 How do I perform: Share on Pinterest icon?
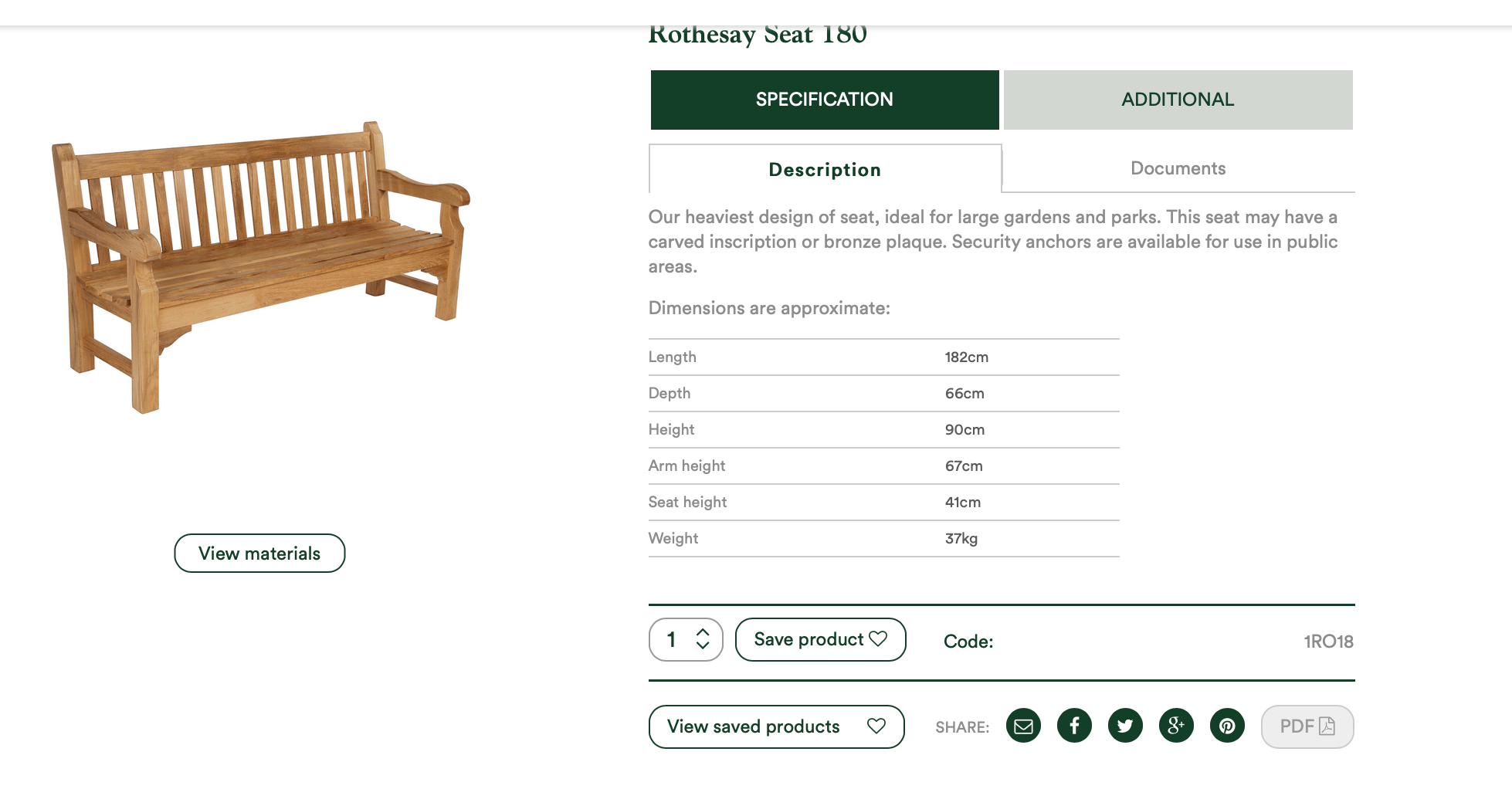point(1227,726)
